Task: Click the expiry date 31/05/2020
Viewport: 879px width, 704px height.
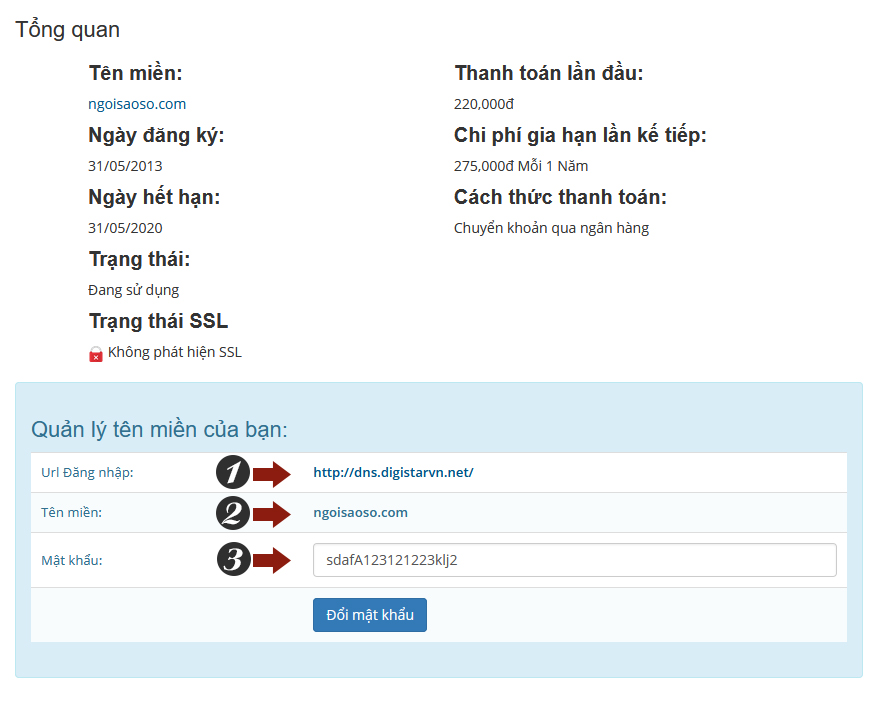Action: pos(125,228)
